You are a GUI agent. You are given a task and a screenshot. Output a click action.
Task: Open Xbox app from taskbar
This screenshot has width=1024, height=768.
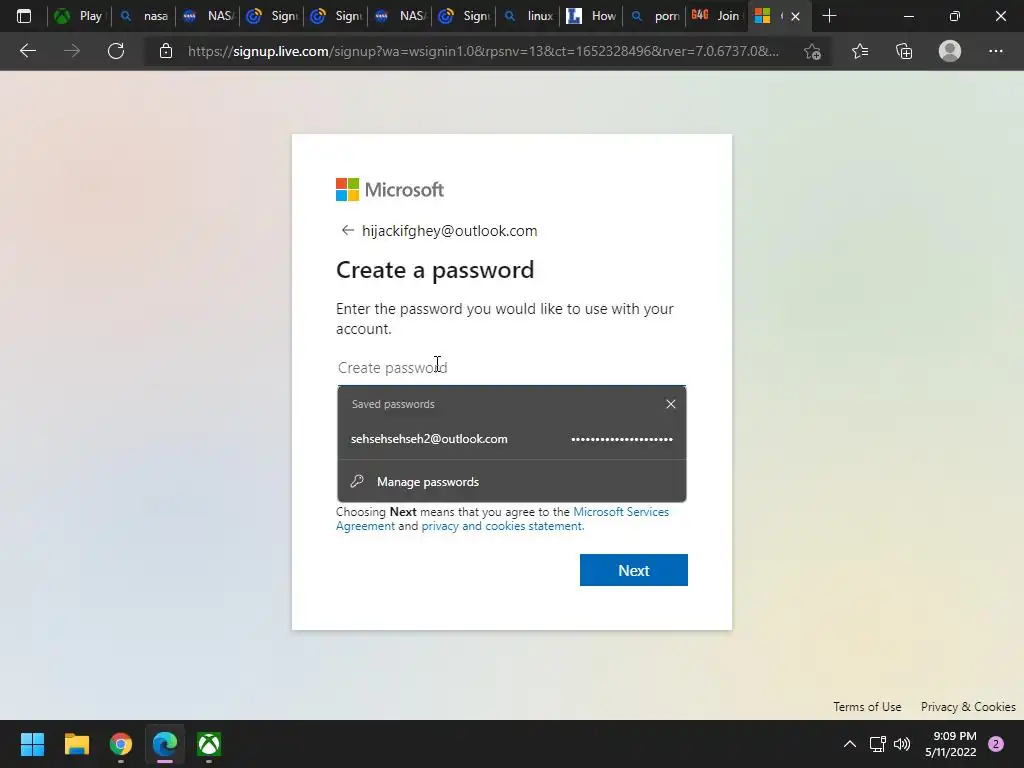pyautogui.click(x=209, y=744)
